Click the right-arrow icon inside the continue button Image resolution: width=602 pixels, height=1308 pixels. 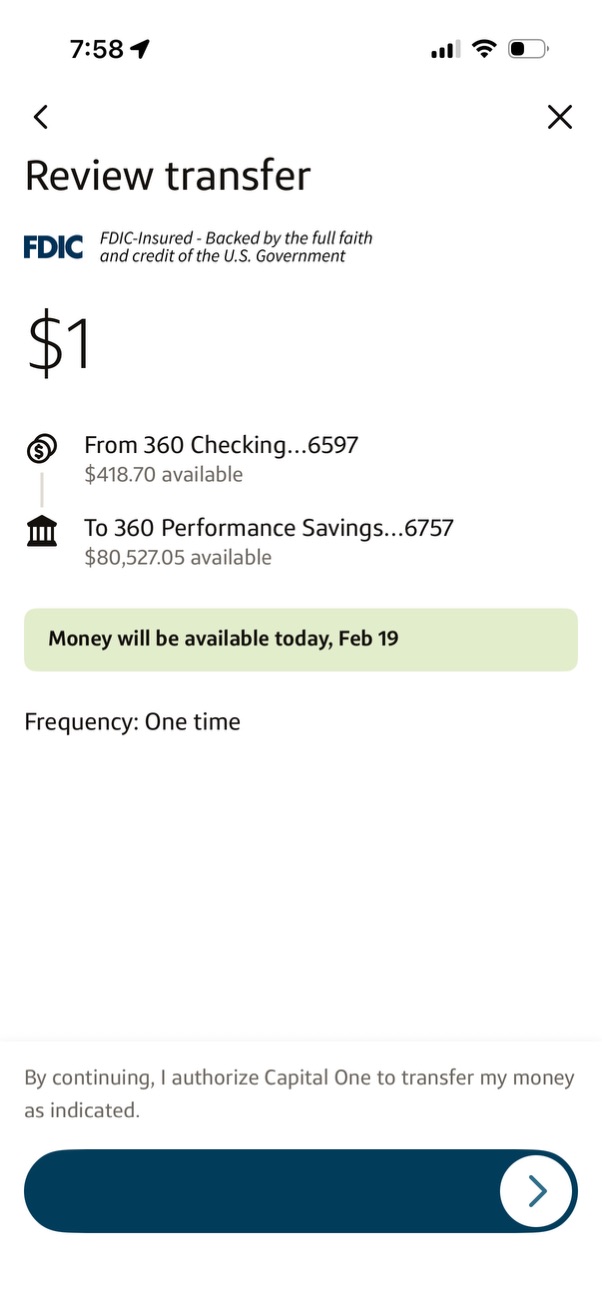pyautogui.click(x=537, y=1191)
